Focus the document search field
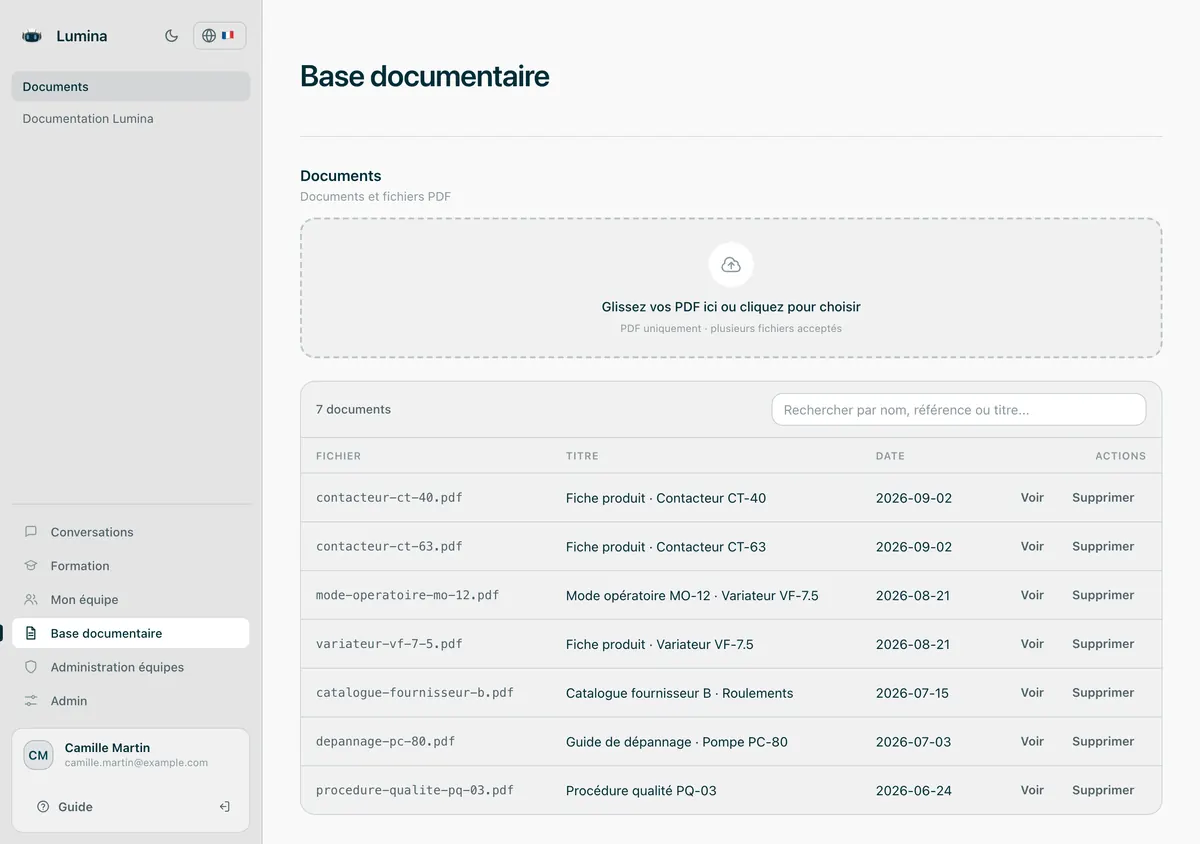This screenshot has width=1200, height=844. coord(959,410)
